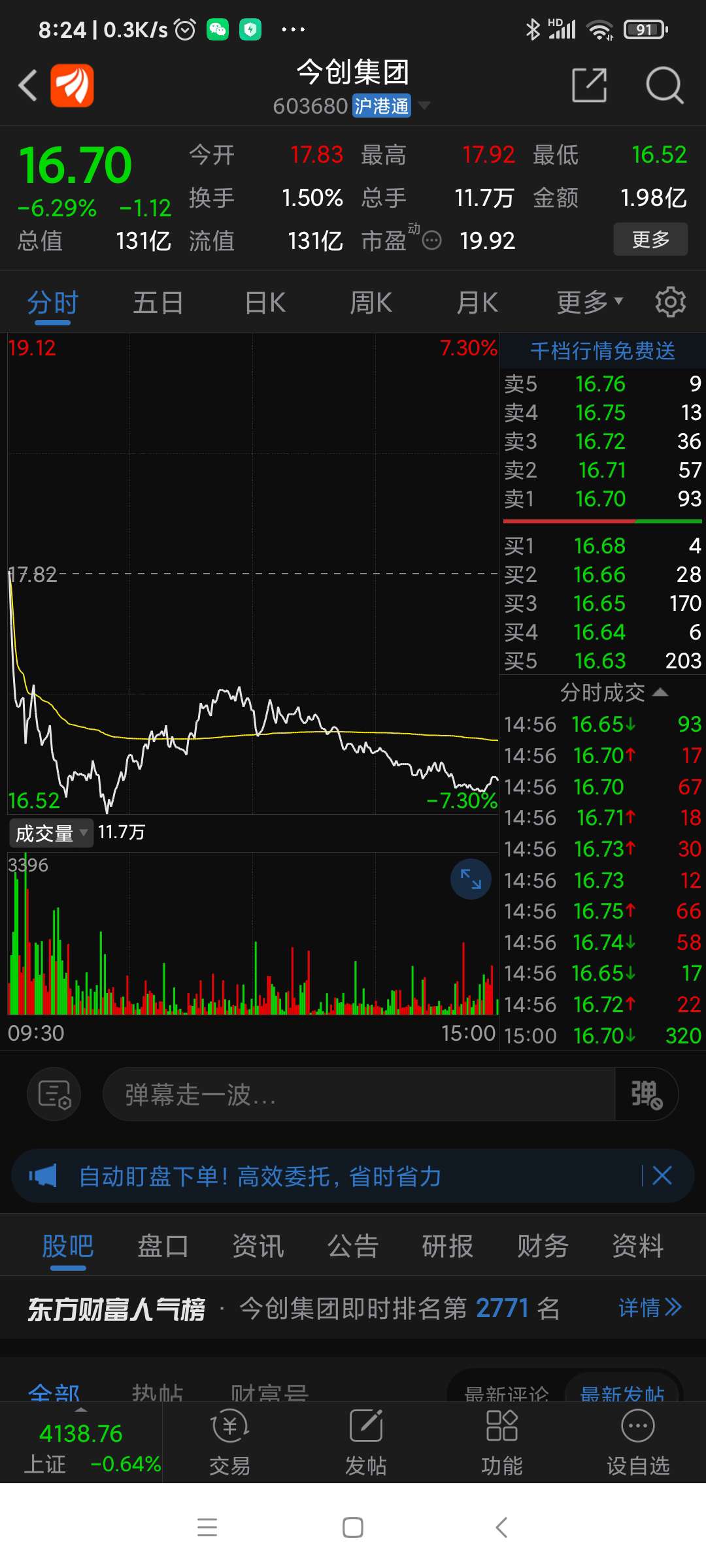Tap the back arrow icon
The width and height of the screenshot is (706, 1568).
[x=27, y=86]
